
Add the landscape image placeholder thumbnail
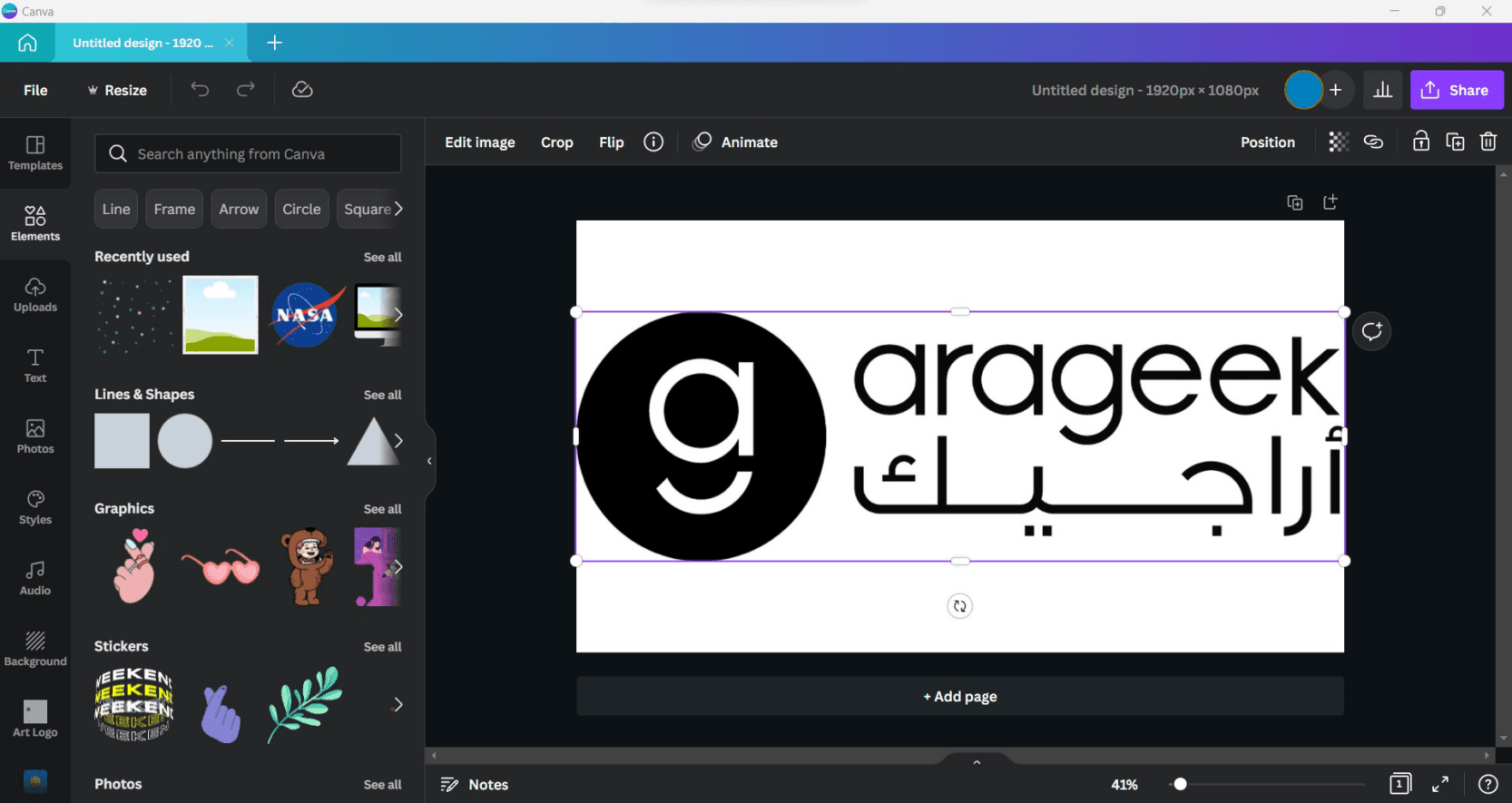point(221,315)
